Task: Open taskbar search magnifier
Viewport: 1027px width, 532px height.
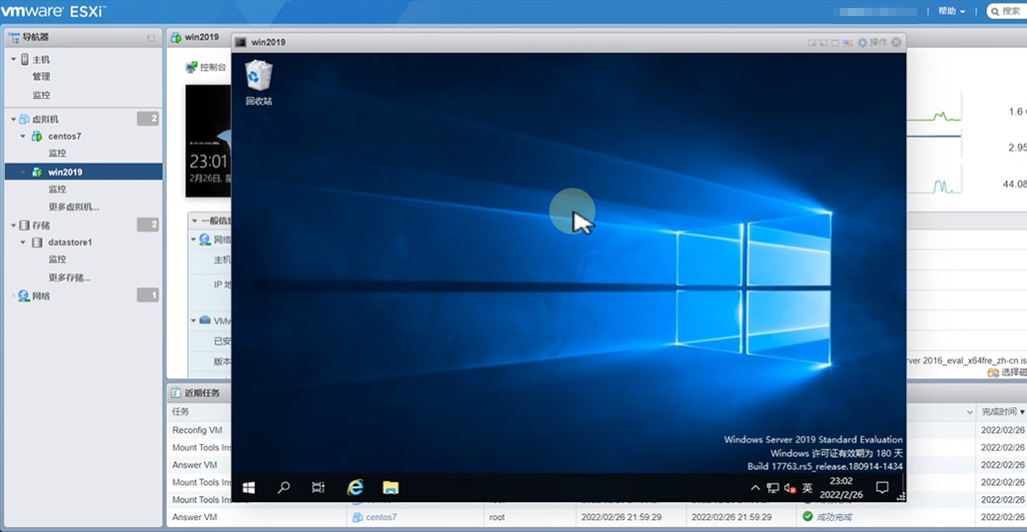Action: pyautogui.click(x=284, y=488)
